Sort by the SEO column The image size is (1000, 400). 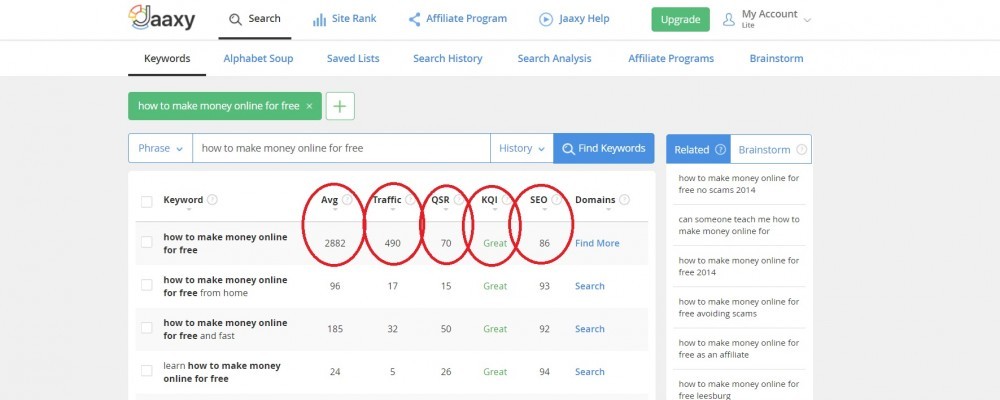tap(544, 209)
